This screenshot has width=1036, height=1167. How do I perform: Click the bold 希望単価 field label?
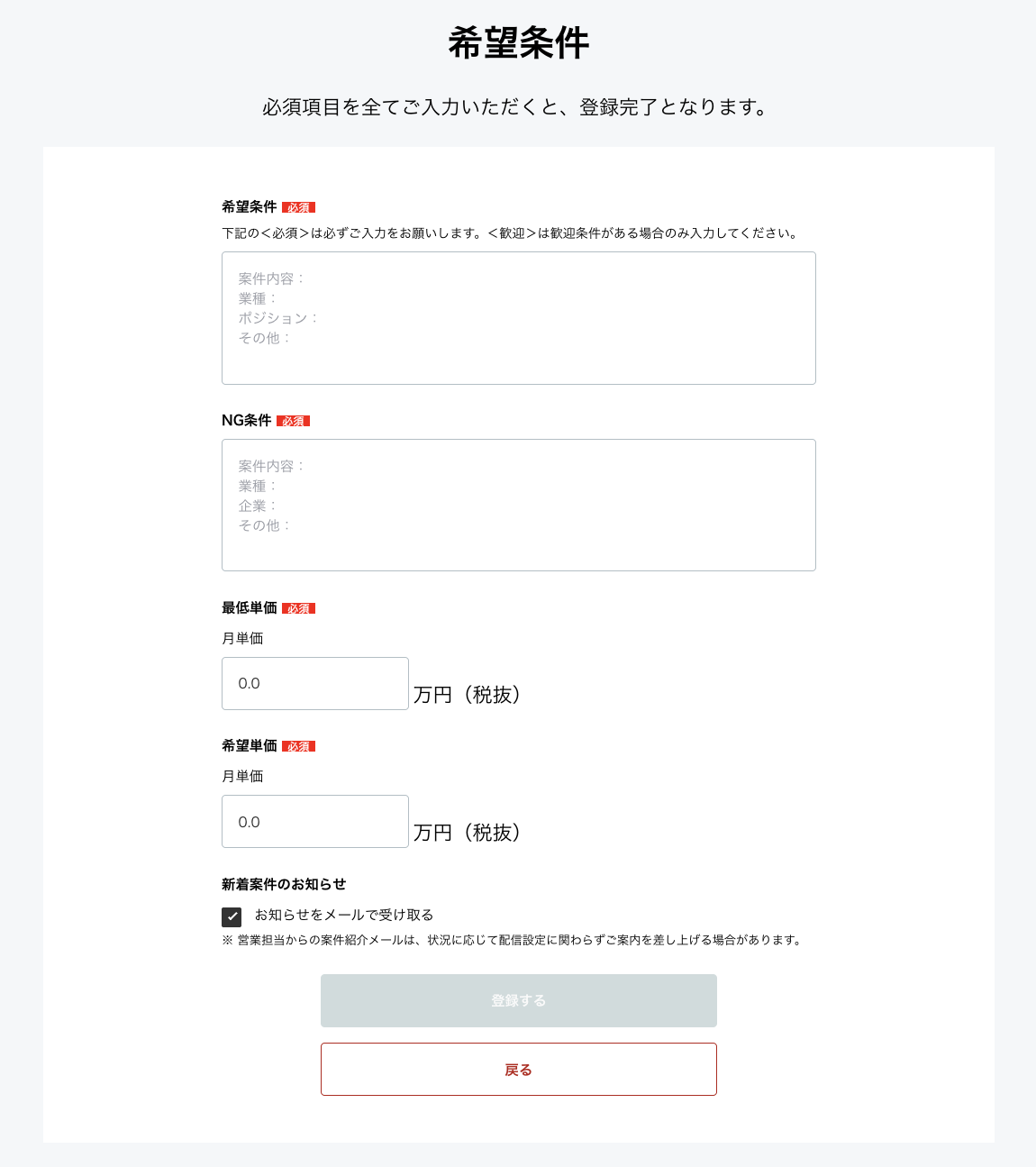point(250,745)
